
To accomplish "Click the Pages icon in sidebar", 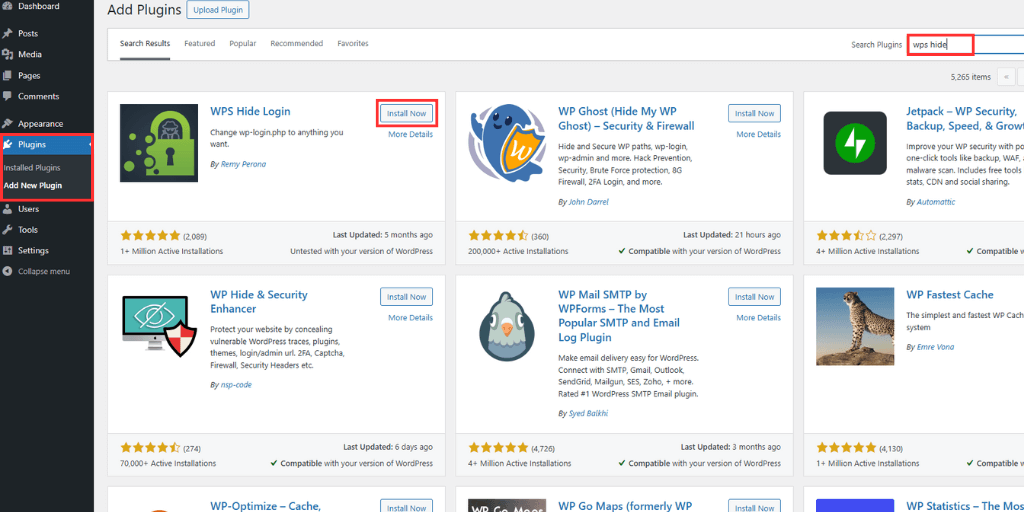I will [7, 75].
